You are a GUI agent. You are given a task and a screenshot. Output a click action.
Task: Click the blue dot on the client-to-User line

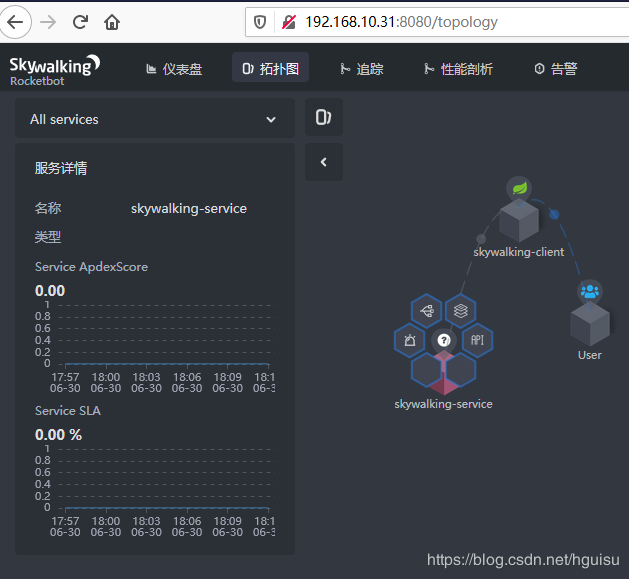coord(554,215)
